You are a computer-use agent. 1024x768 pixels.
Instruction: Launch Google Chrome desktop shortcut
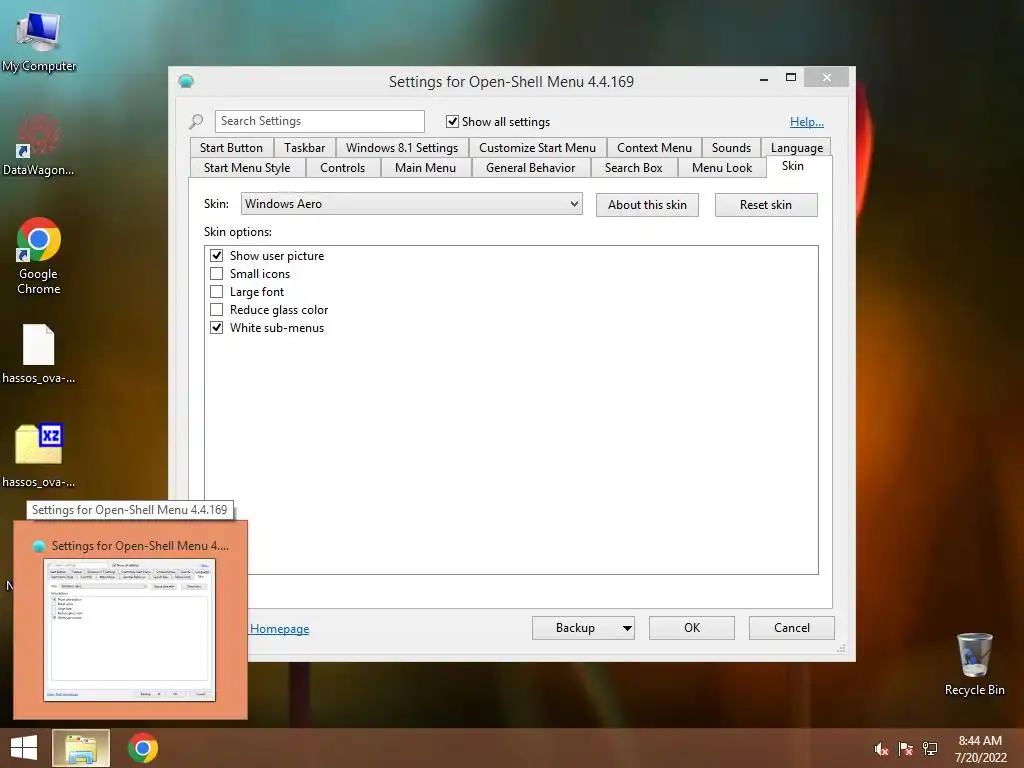coord(39,256)
